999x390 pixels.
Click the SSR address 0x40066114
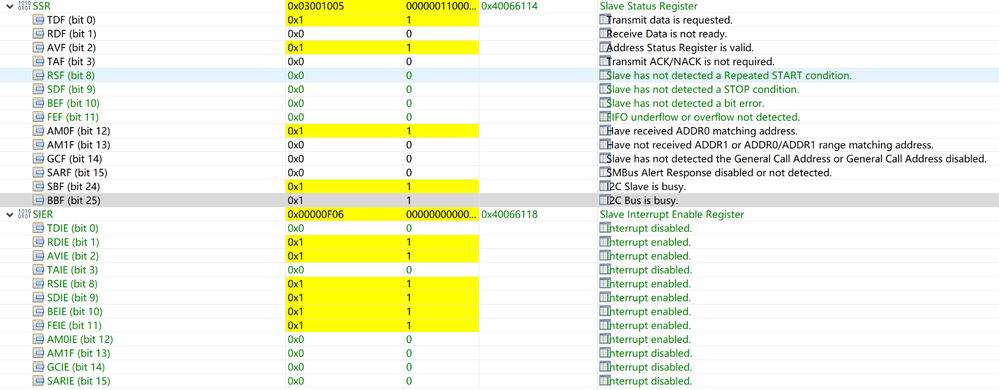coord(510,6)
